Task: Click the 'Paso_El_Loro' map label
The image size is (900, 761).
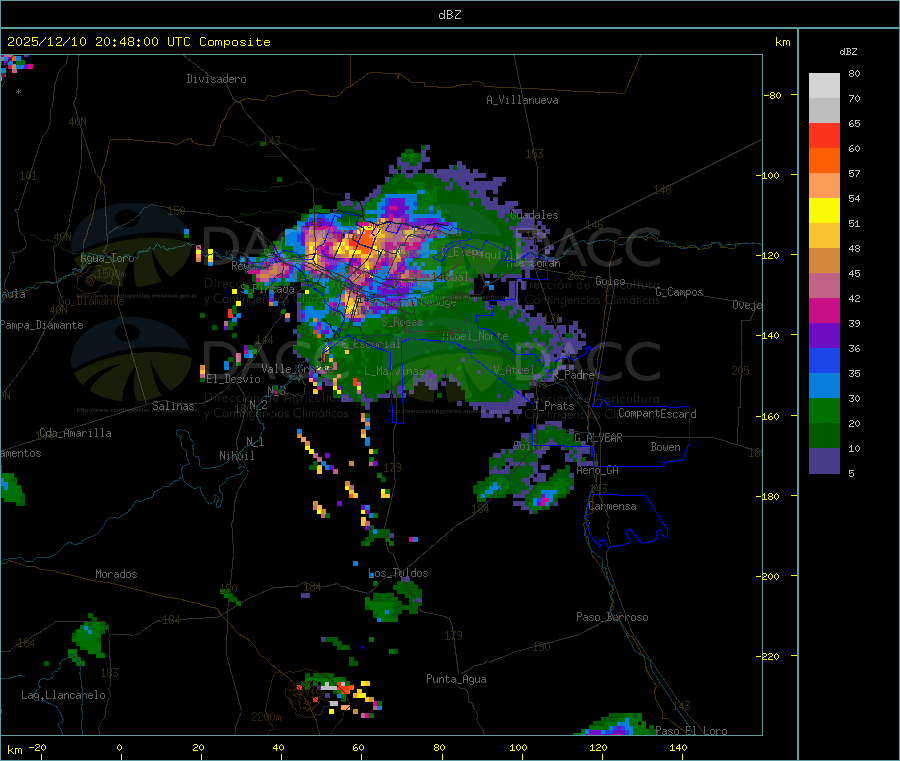Action: click(x=691, y=731)
